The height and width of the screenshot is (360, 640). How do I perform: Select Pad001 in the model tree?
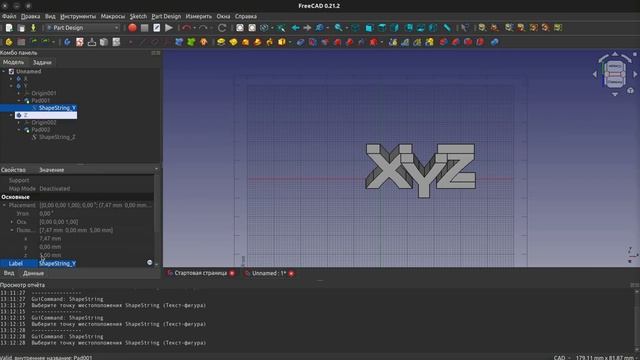pyautogui.click(x=40, y=100)
